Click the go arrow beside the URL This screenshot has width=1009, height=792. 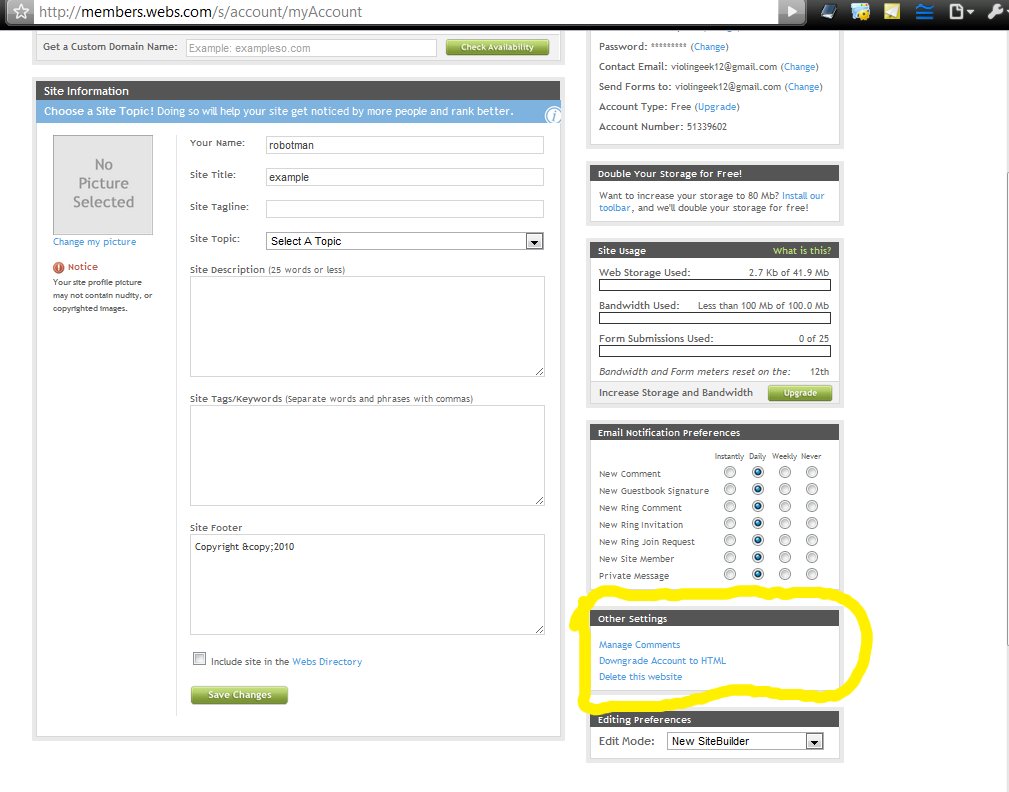[793, 12]
